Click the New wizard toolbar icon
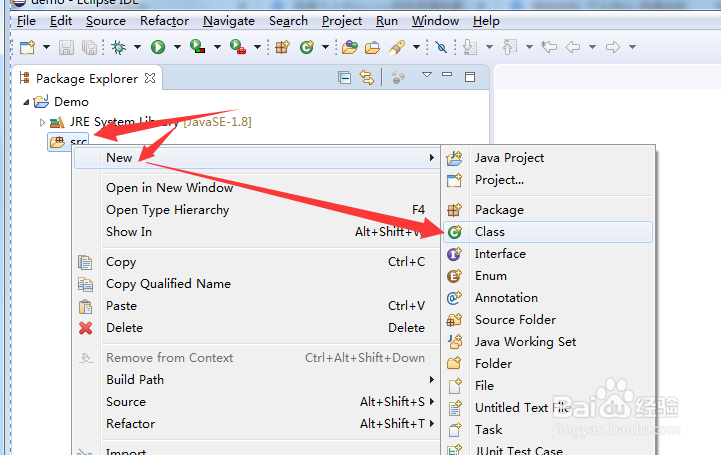This screenshot has height=455, width=721. coord(28,47)
